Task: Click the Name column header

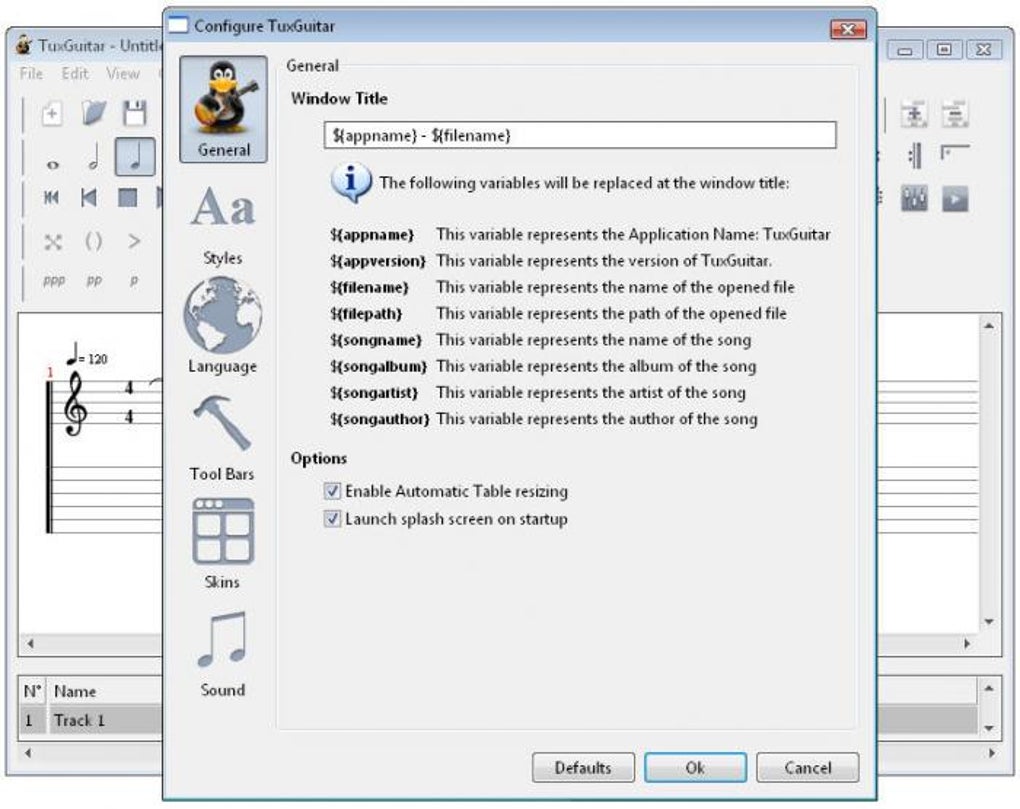Action: [x=104, y=691]
